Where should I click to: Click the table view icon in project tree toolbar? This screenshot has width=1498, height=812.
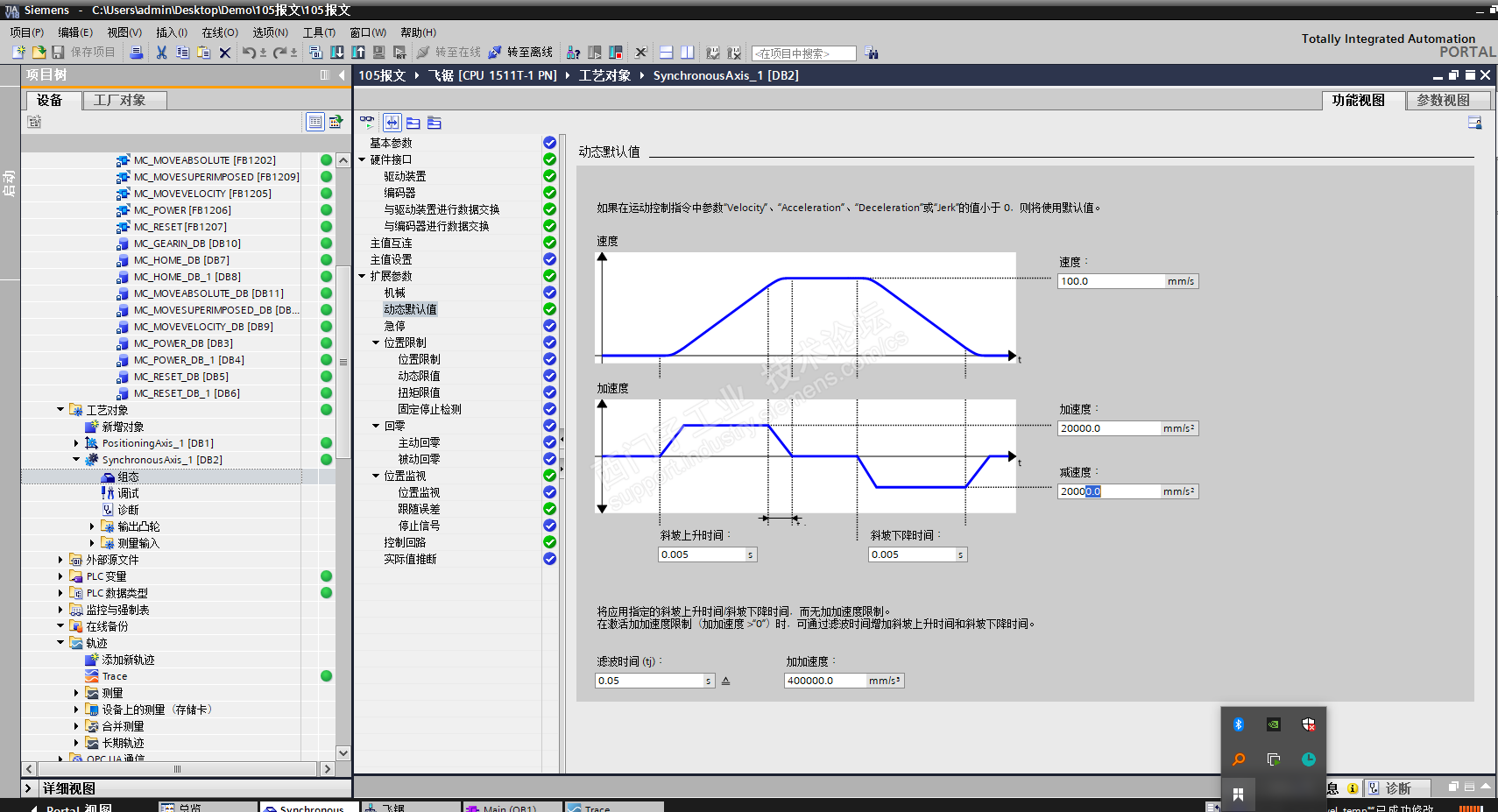coord(315,122)
